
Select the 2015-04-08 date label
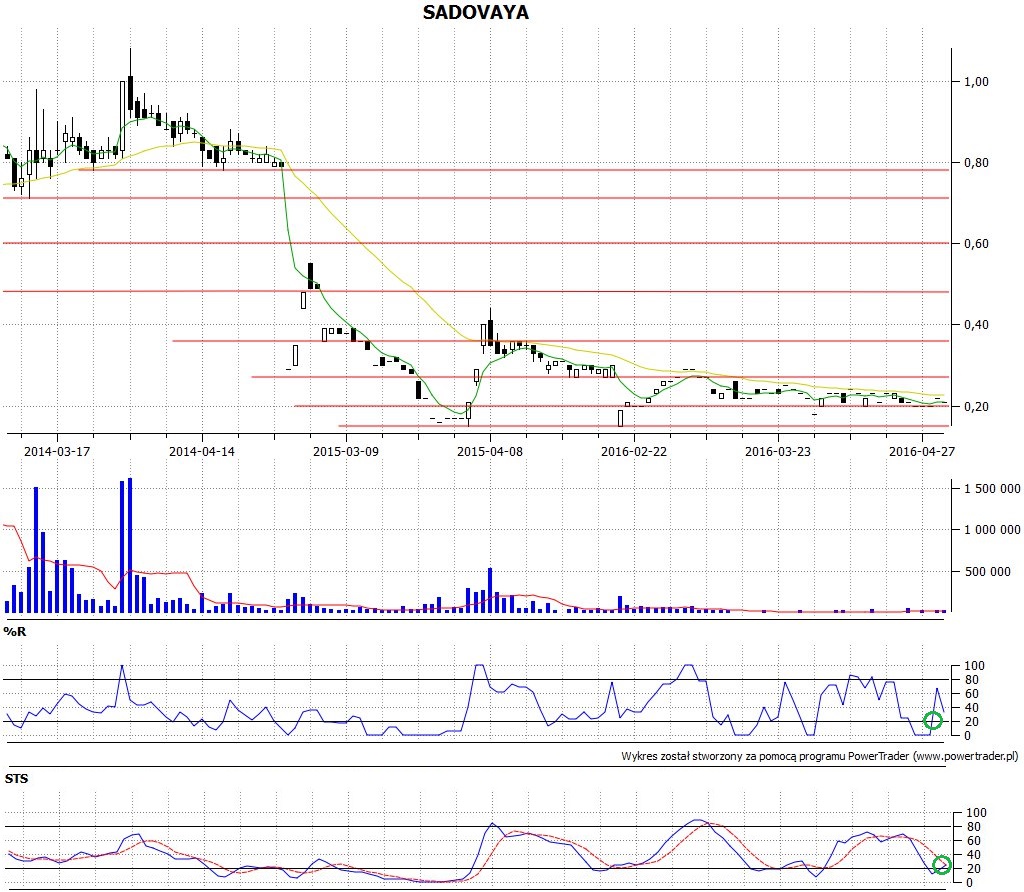pyautogui.click(x=490, y=451)
